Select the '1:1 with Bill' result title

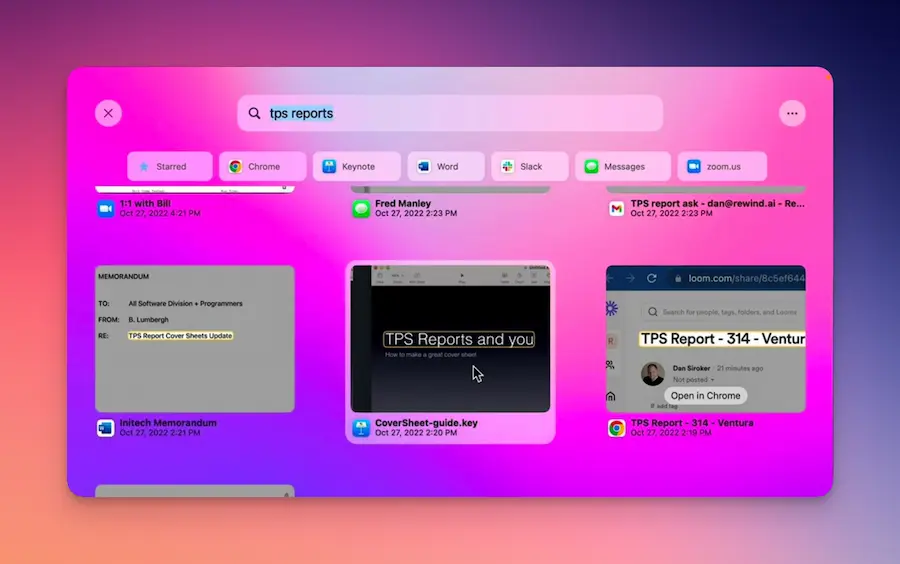(145, 203)
